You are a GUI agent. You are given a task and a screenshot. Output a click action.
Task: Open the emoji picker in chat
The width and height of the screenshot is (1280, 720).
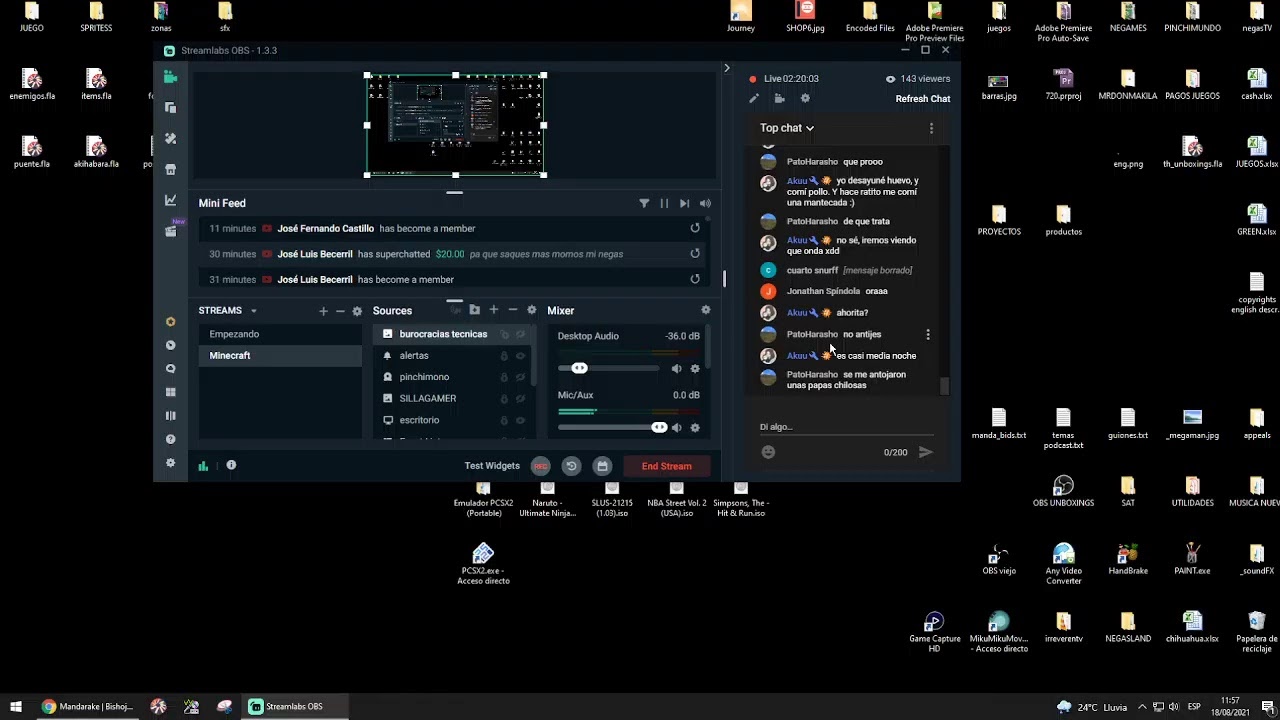(x=768, y=452)
